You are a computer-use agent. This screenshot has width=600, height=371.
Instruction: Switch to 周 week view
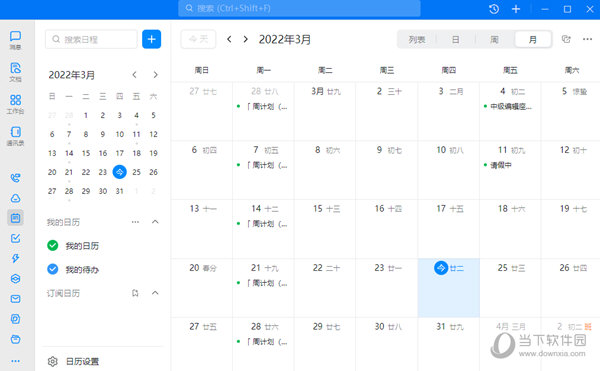coord(494,39)
